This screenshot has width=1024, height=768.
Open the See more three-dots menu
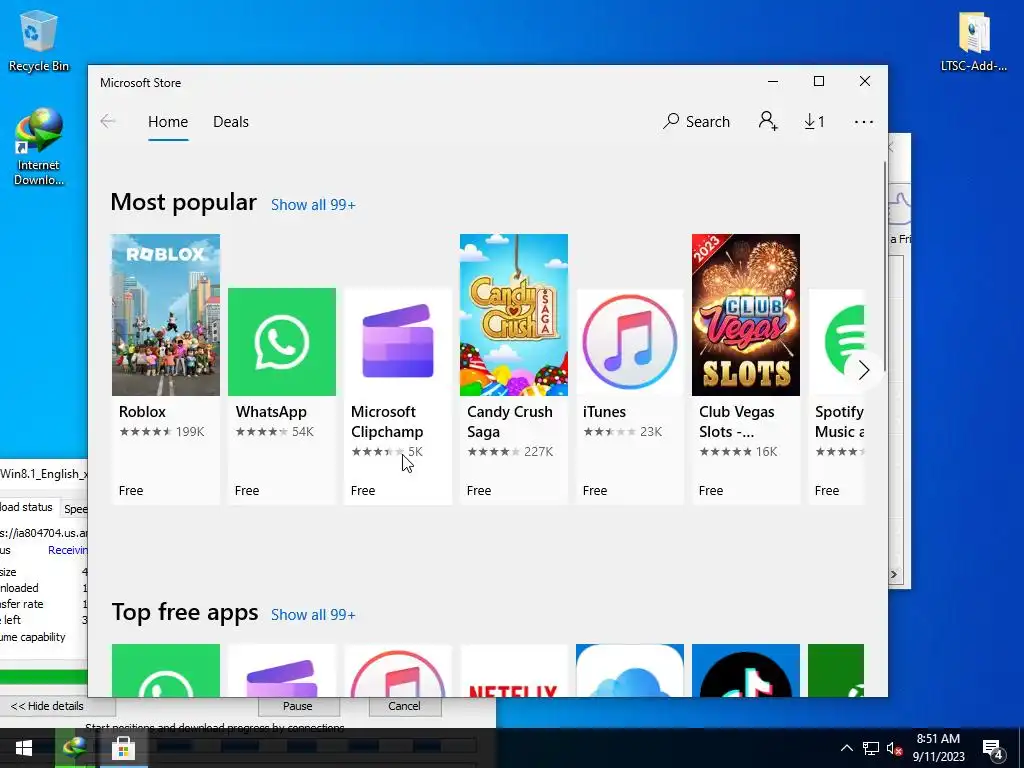pyautogui.click(x=863, y=121)
